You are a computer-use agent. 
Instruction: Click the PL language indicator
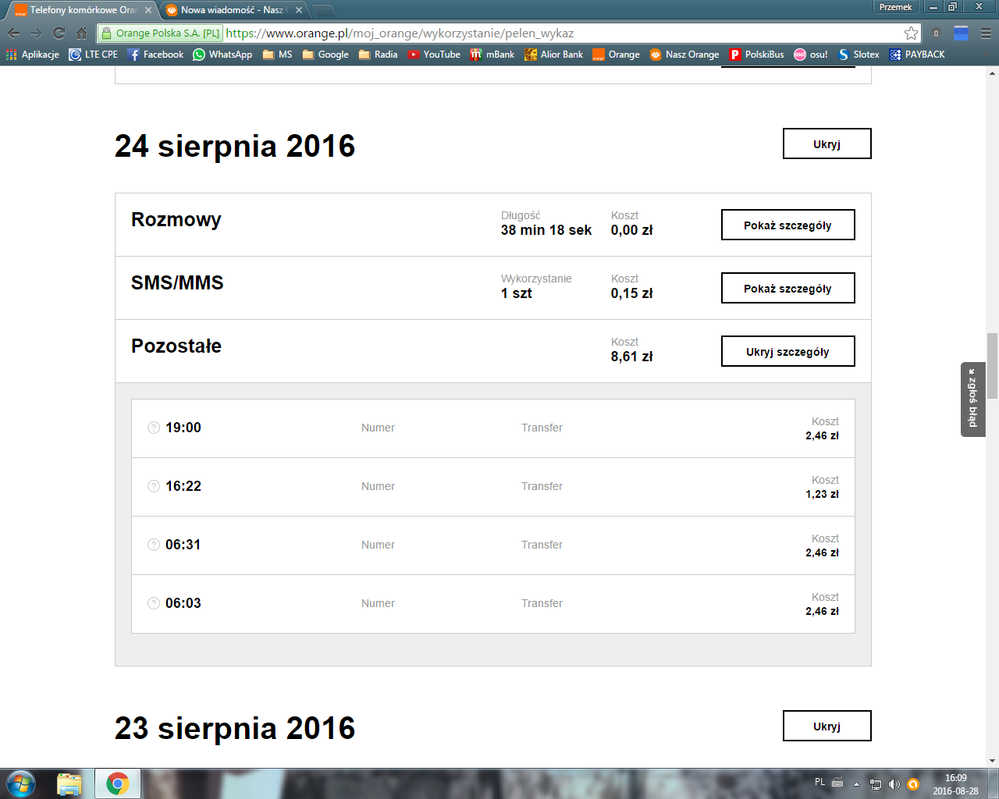819,782
